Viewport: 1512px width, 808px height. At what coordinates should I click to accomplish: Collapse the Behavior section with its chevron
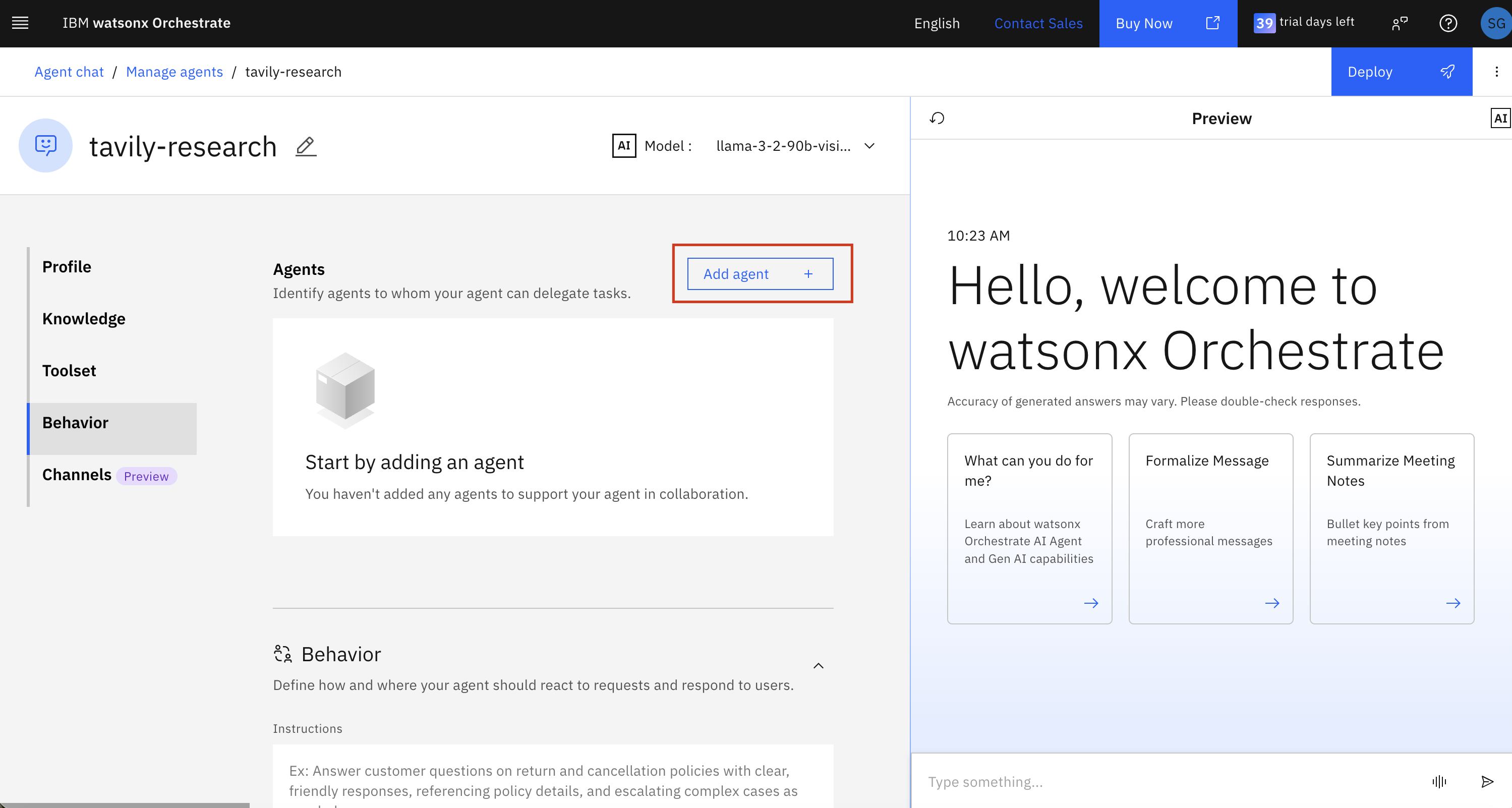818,666
